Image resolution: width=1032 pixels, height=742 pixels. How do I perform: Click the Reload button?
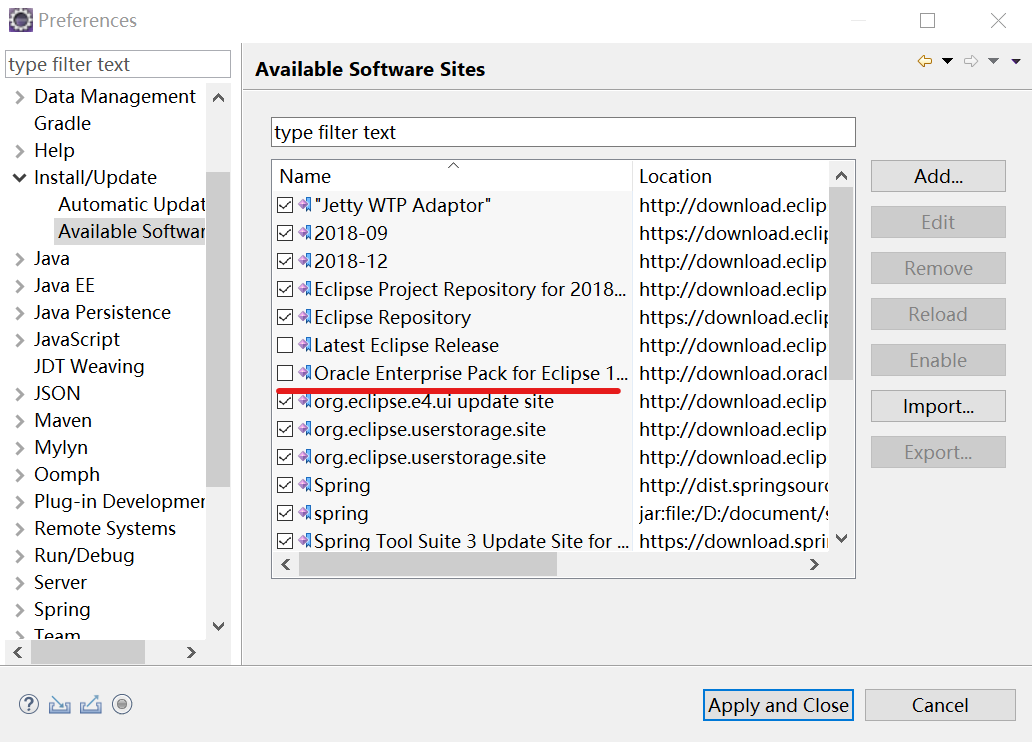[x=938, y=314]
